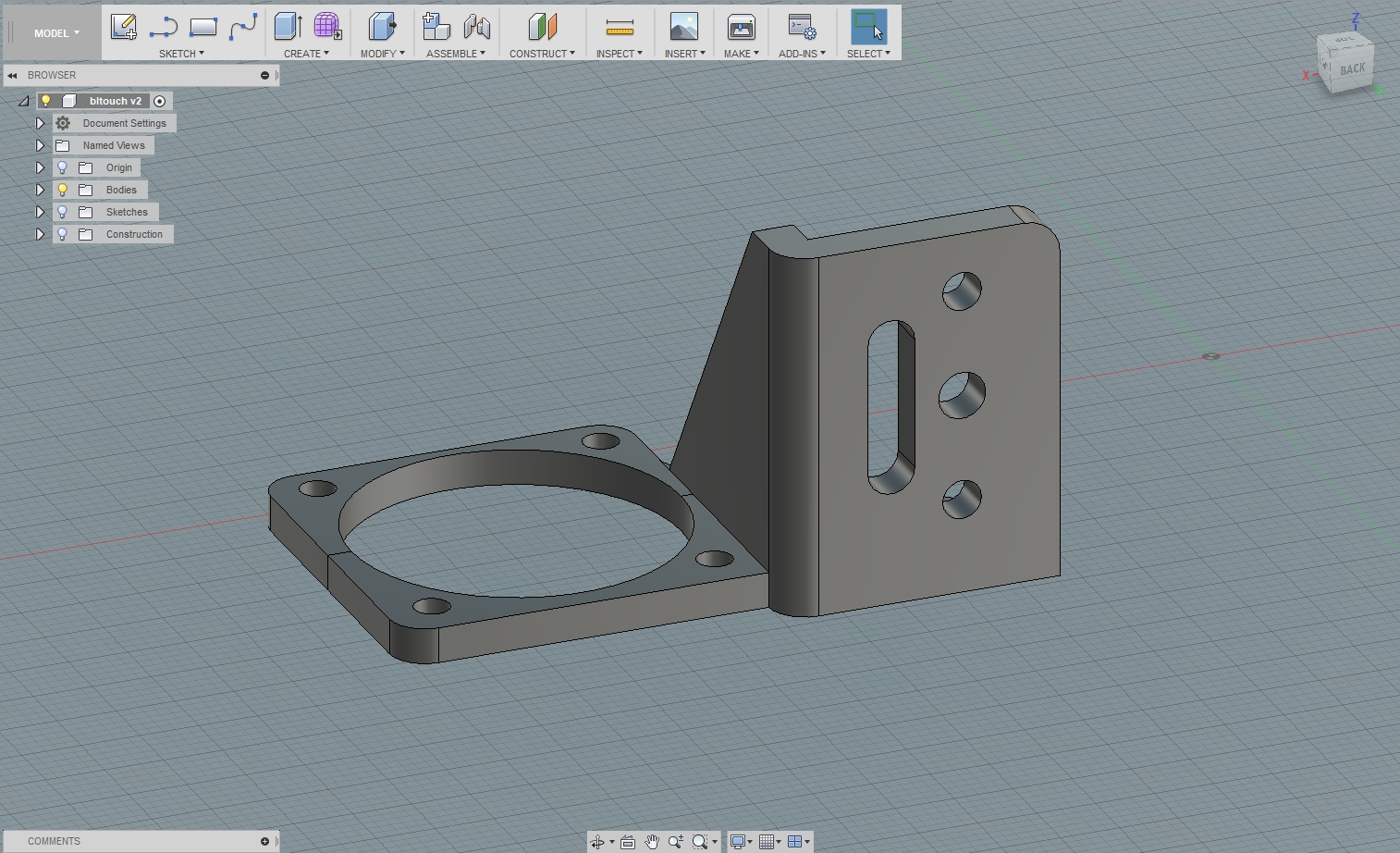
Task: Select the Zoom magnifier icon
Action: click(x=676, y=842)
